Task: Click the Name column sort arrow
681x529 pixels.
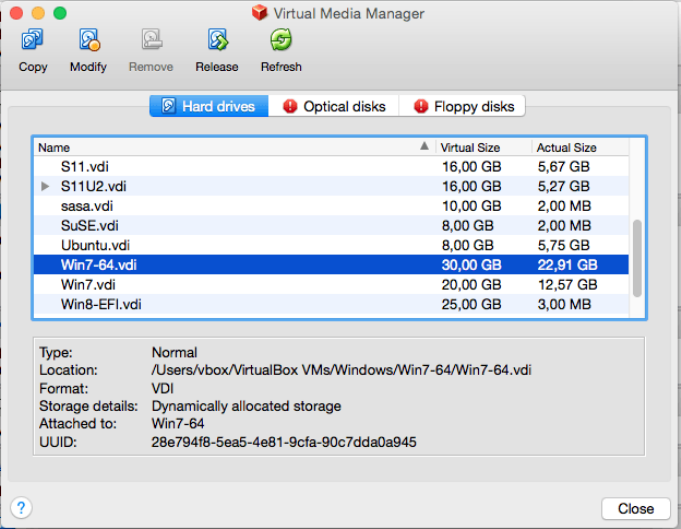Action: (x=424, y=147)
